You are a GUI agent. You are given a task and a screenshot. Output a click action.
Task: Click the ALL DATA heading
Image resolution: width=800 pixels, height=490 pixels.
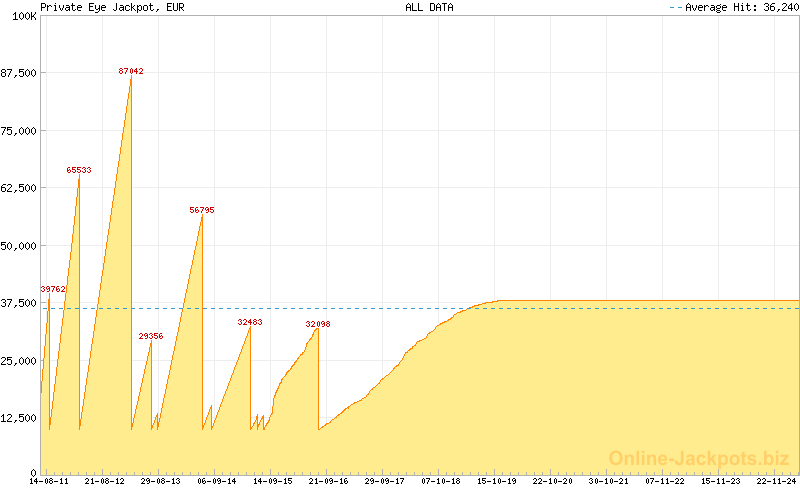click(x=429, y=7)
